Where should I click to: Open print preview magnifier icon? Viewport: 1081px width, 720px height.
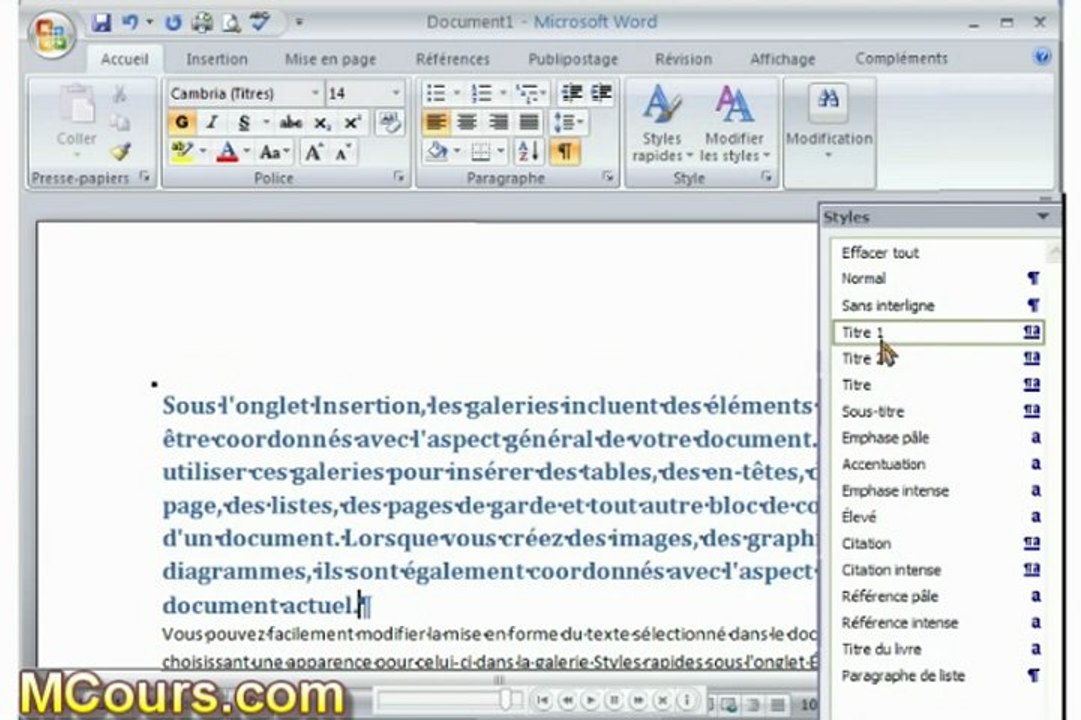tap(231, 23)
